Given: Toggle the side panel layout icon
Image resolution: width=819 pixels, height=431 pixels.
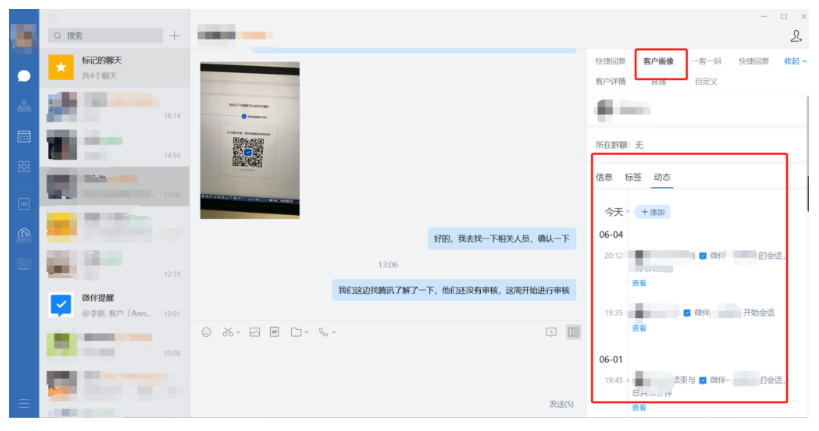Looking at the screenshot, I should pos(574,332).
